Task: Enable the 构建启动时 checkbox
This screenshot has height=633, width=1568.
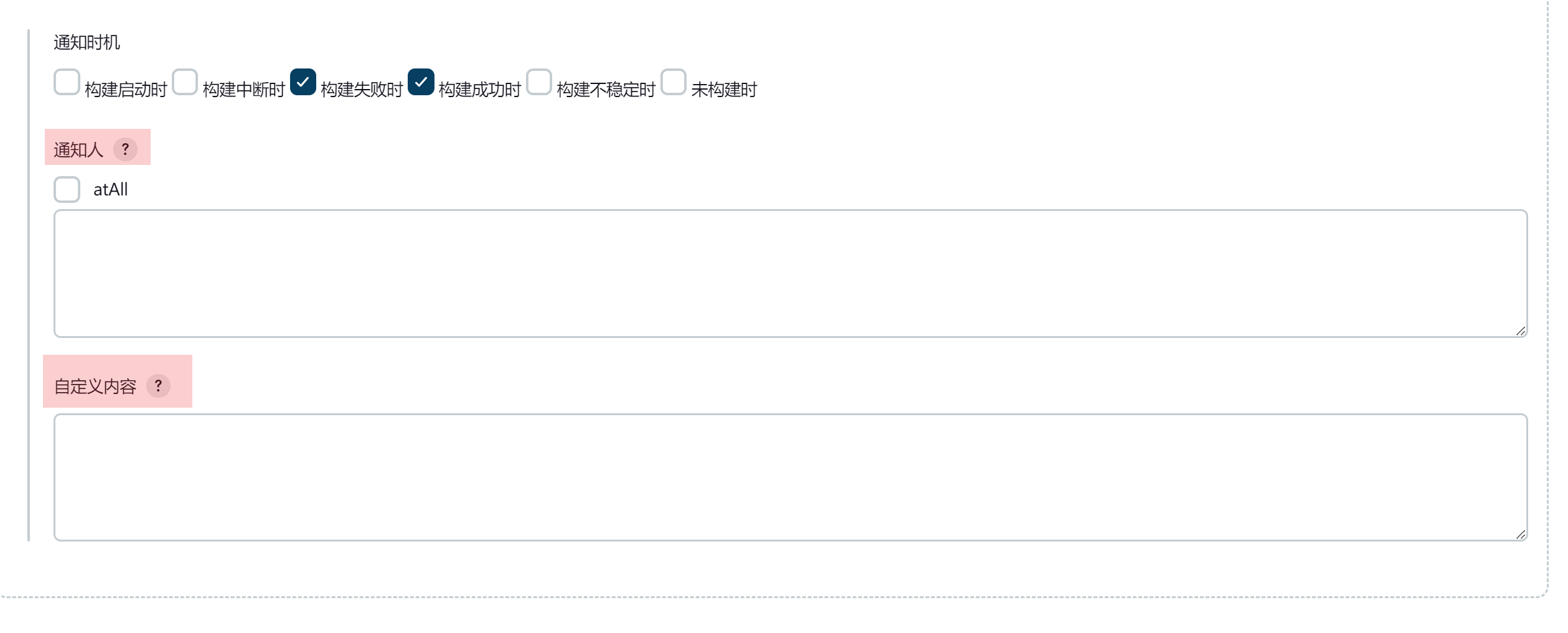Action: (x=67, y=82)
